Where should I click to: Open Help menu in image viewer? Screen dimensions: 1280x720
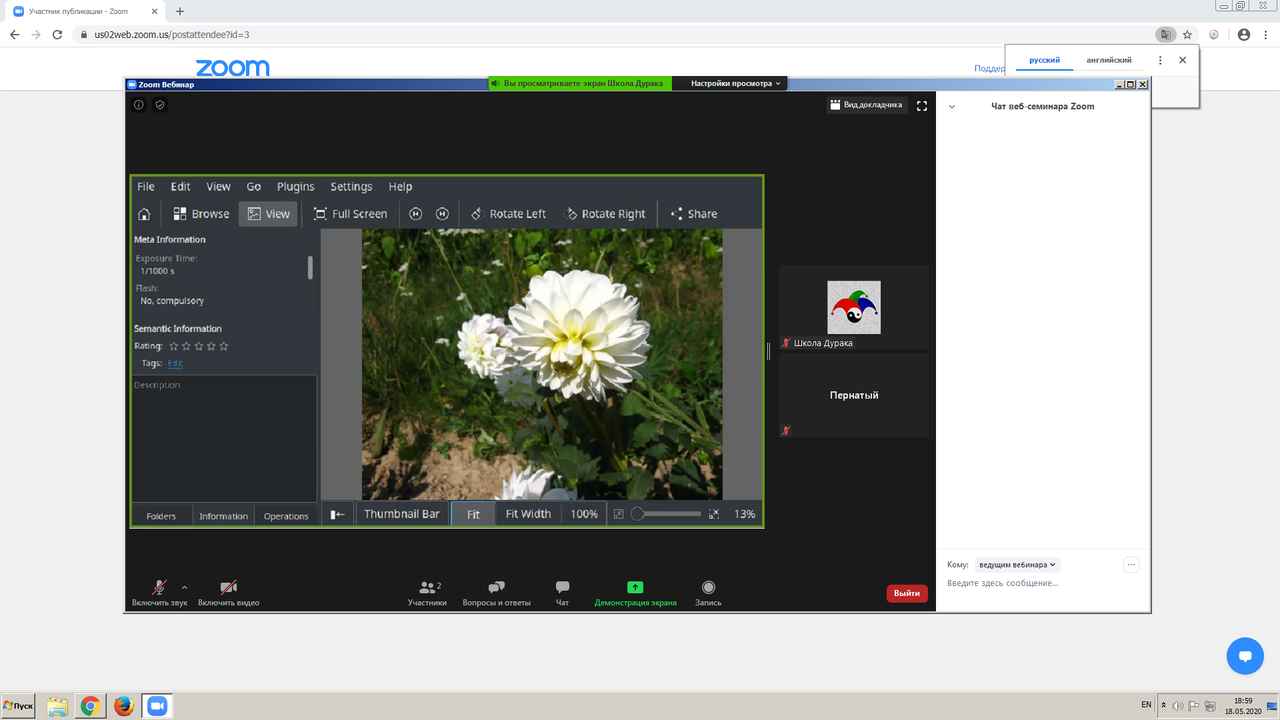tap(400, 187)
